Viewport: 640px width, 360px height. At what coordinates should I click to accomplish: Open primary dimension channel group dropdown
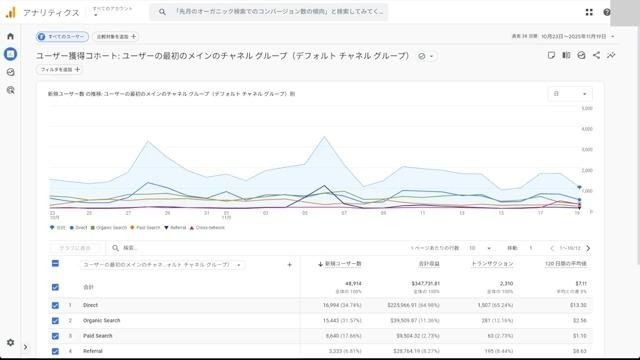pyautogui.click(x=162, y=265)
